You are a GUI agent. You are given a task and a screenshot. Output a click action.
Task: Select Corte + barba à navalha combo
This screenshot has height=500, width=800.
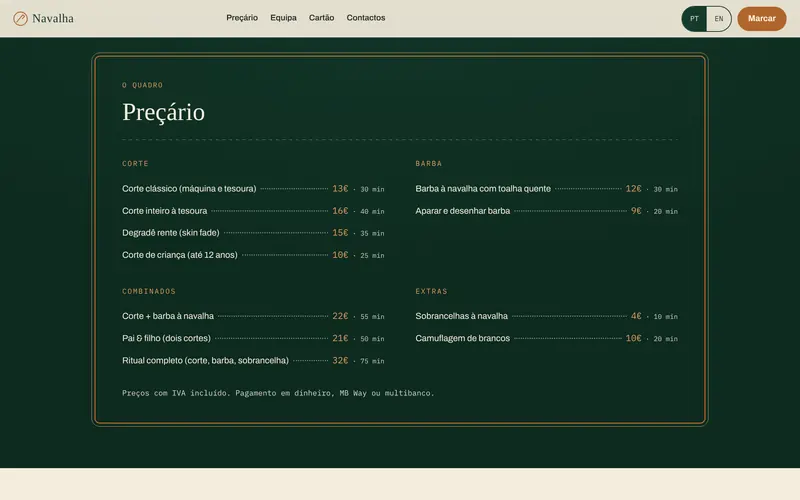167,316
